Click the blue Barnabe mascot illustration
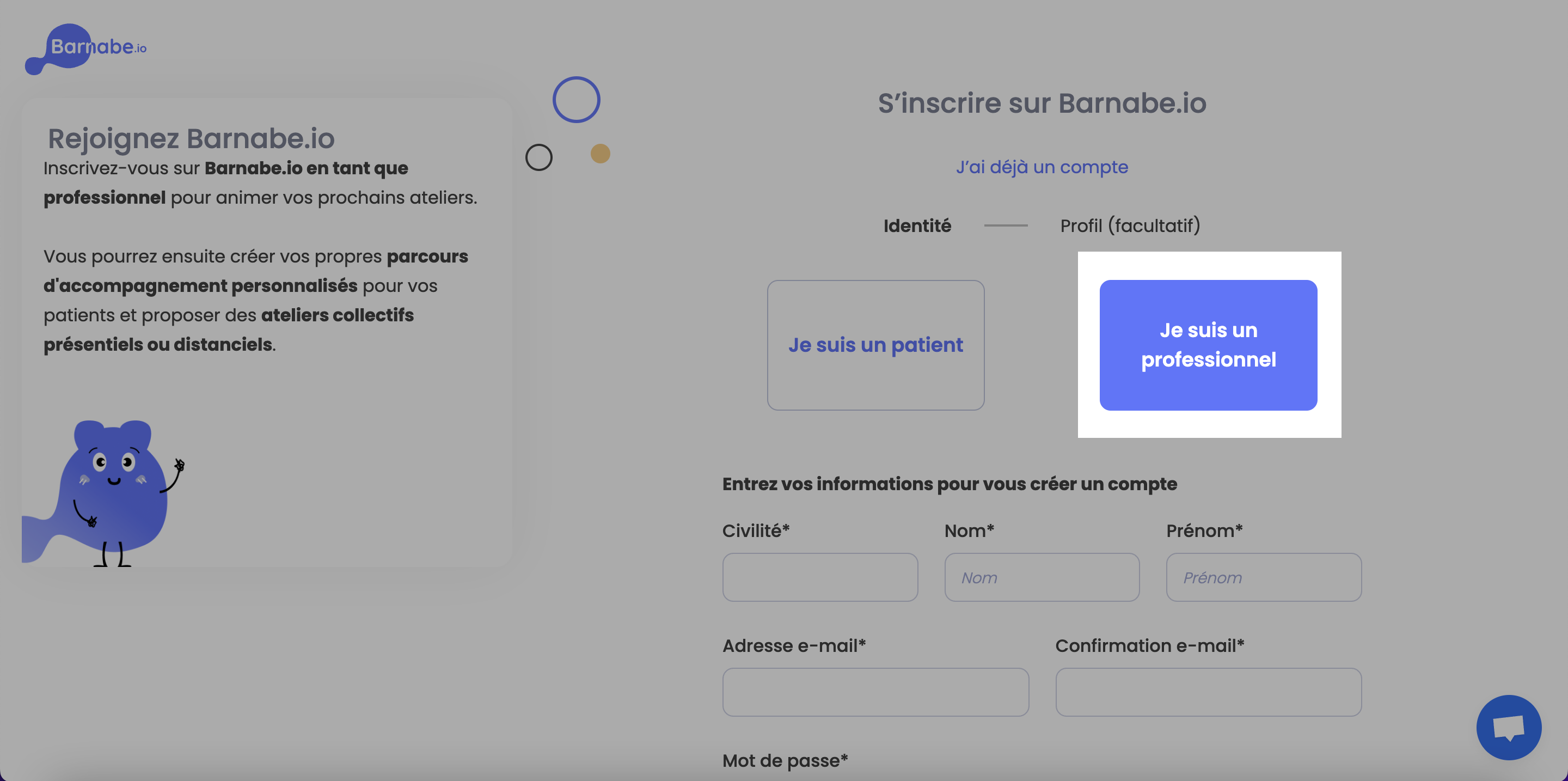This screenshot has width=1568, height=781. (x=105, y=493)
